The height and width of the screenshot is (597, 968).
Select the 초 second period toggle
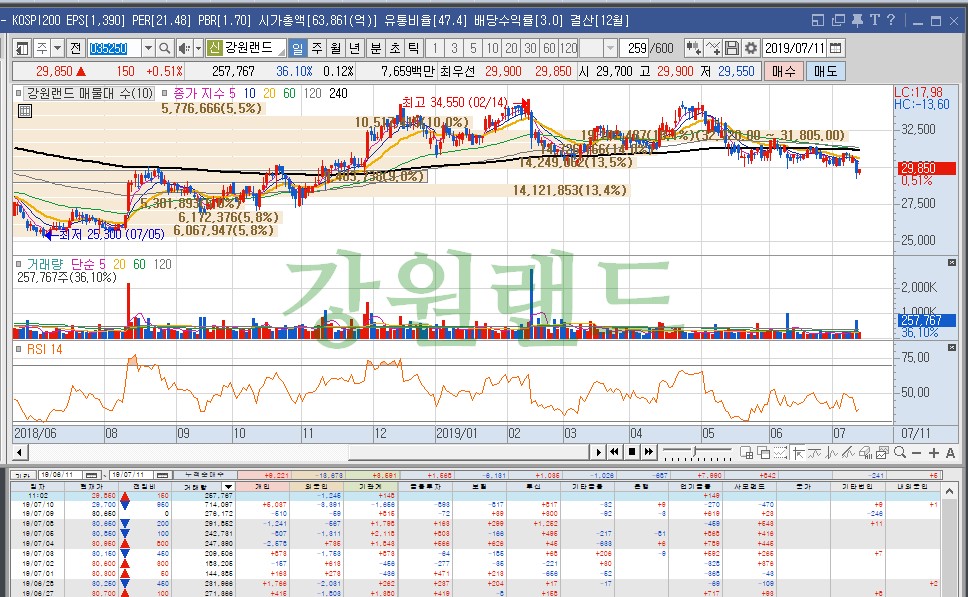(x=395, y=48)
